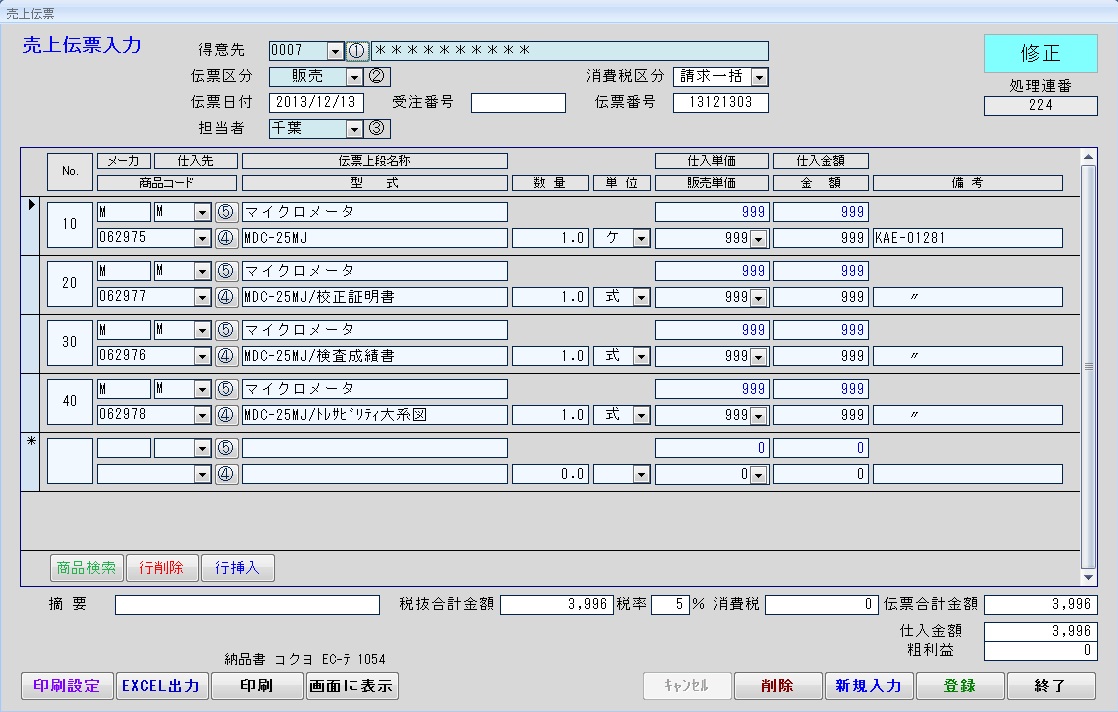Click the 摘要 text field

247,605
